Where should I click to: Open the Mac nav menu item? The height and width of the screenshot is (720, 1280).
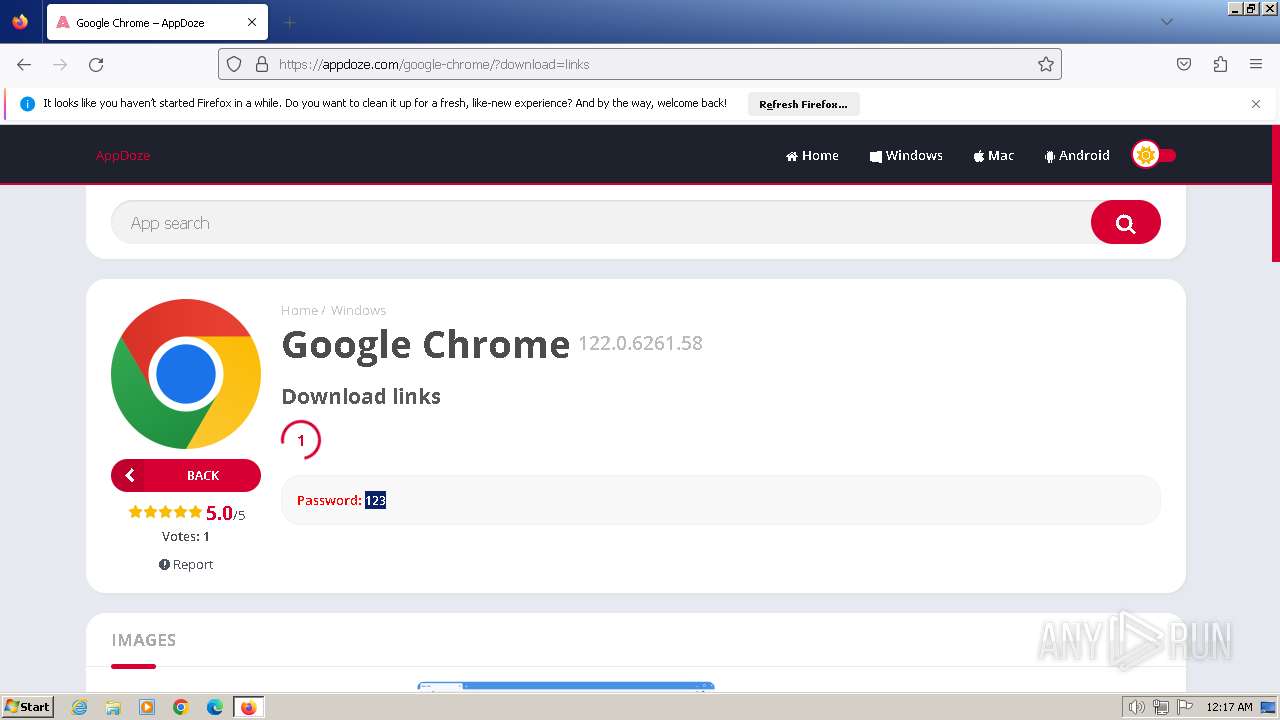994,155
